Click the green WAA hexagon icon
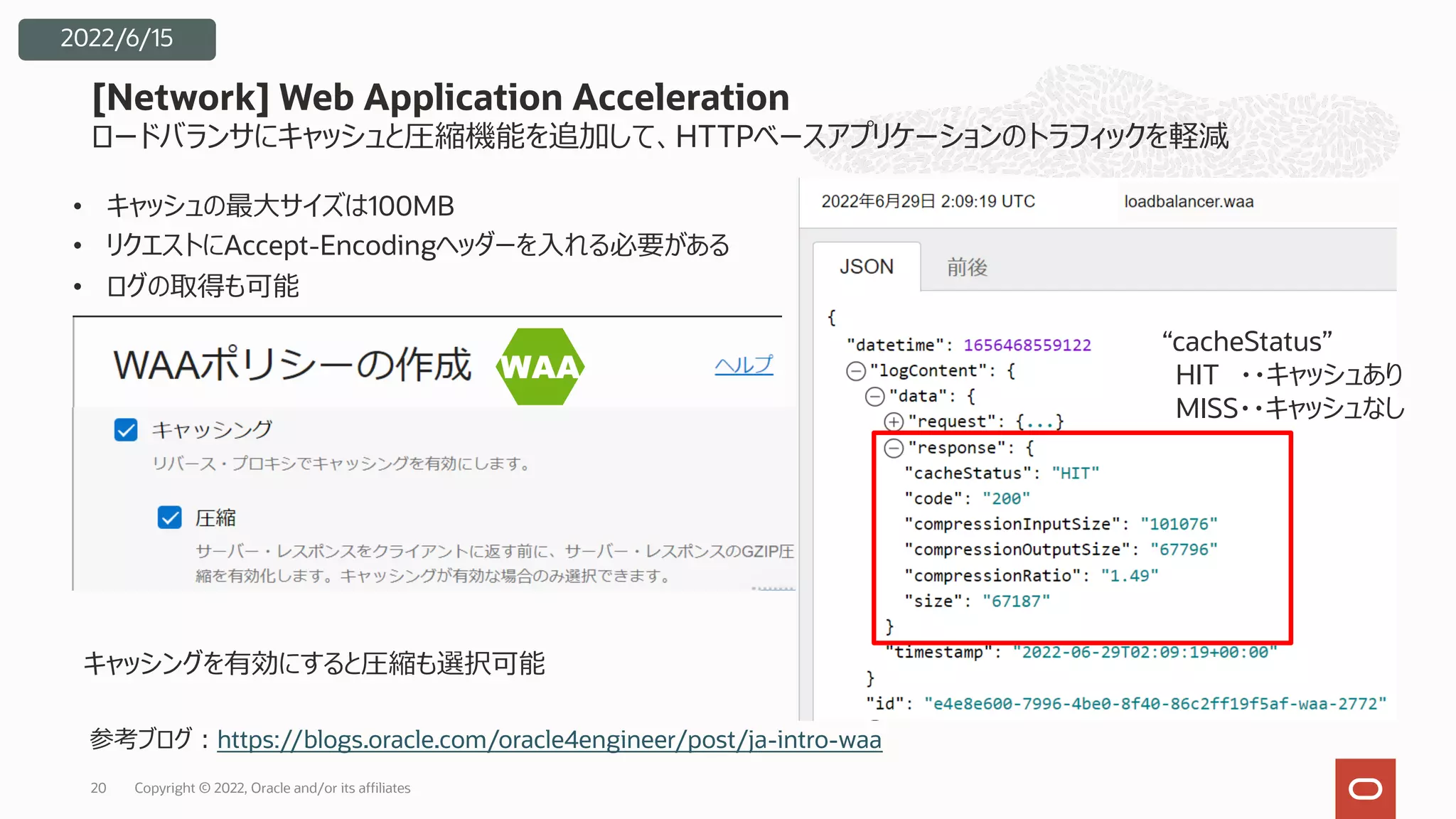This screenshot has height=819, width=1456. pos(540,367)
